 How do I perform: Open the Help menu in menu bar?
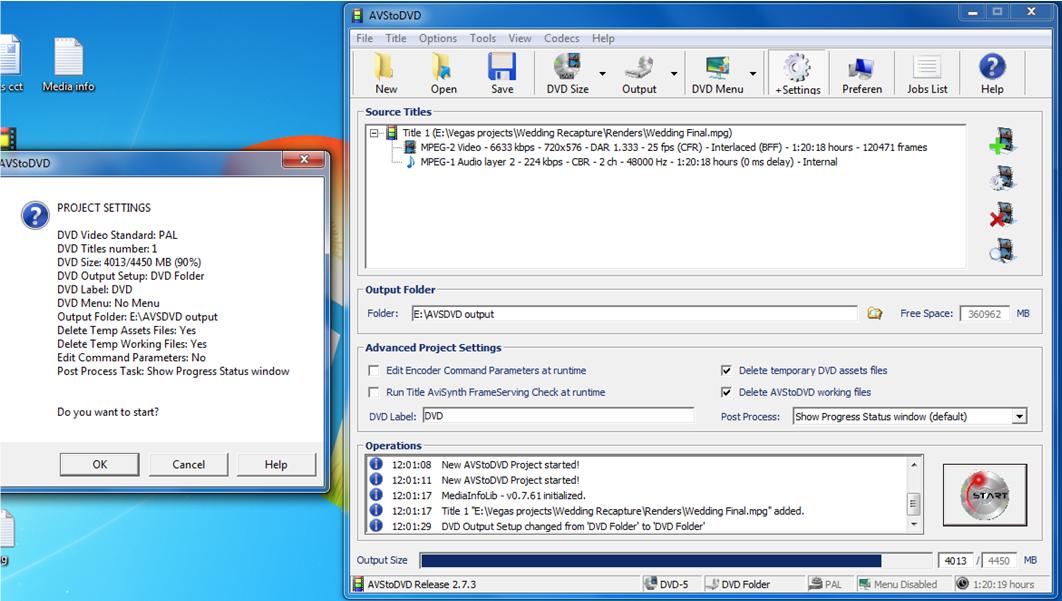click(x=603, y=39)
